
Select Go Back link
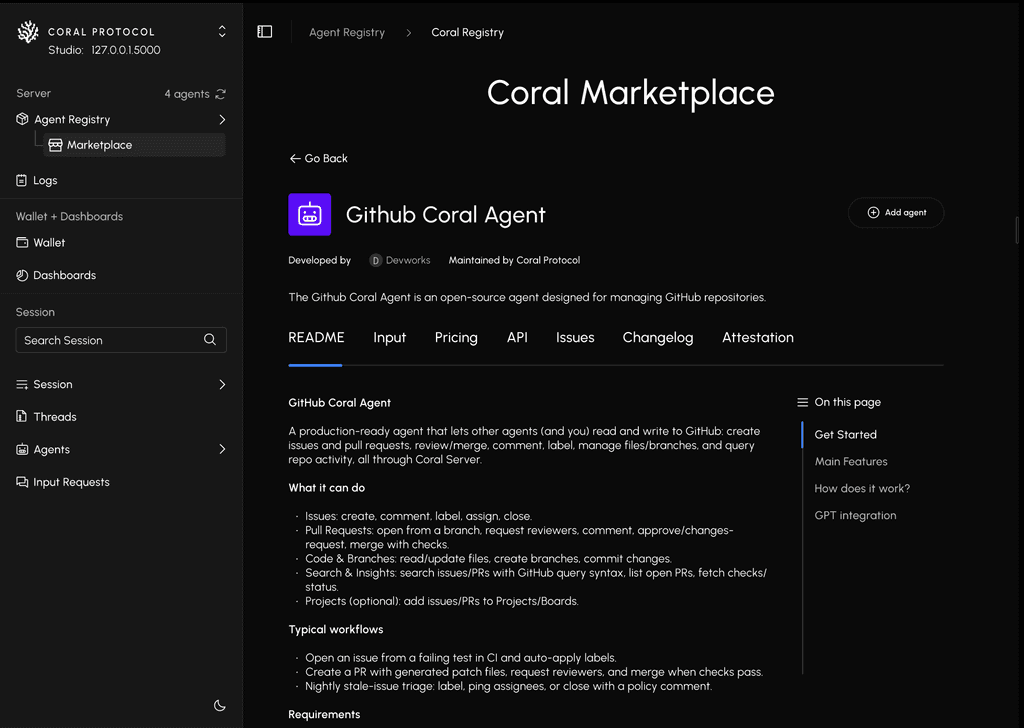(x=318, y=158)
